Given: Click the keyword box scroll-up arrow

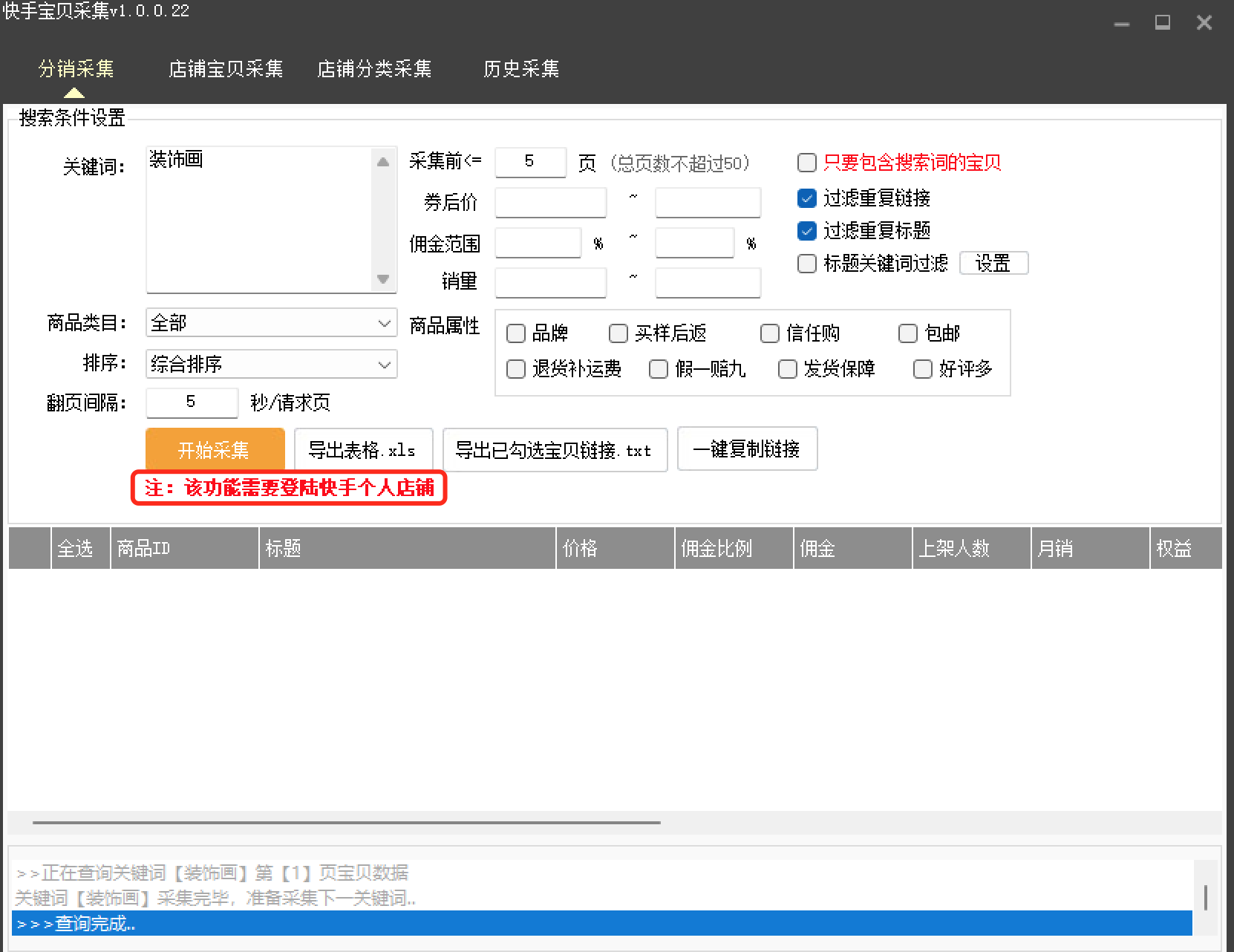Looking at the screenshot, I should tap(383, 162).
